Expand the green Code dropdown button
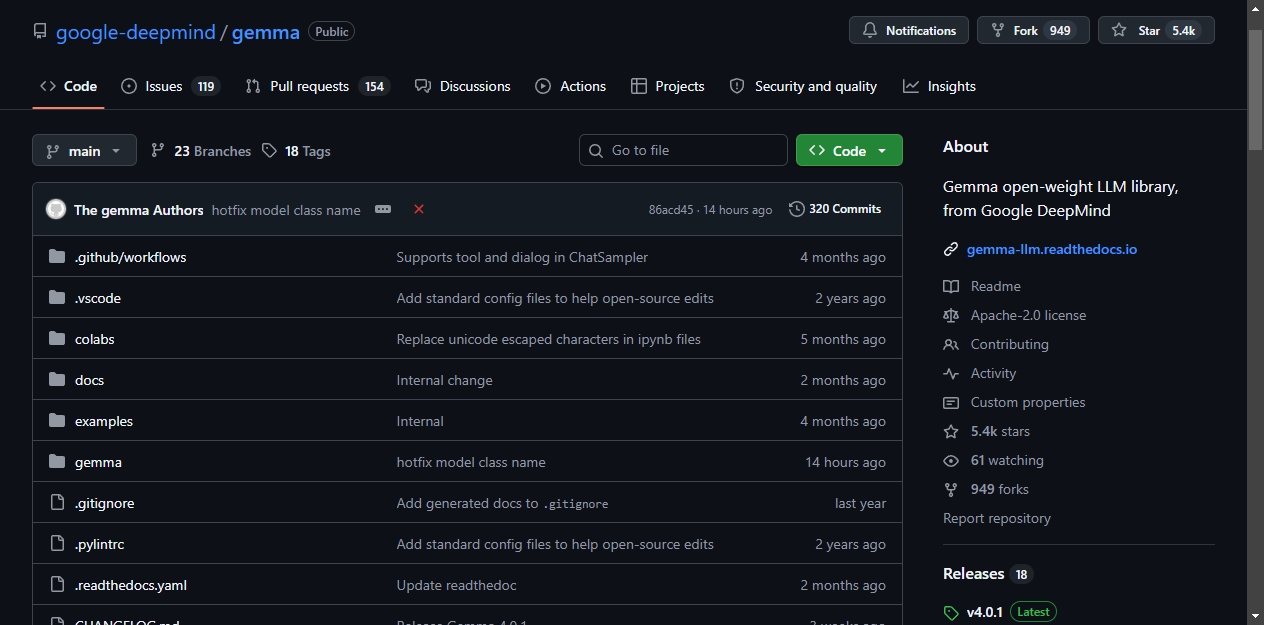Image resolution: width=1264 pixels, height=625 pixels. click(849, 150)
